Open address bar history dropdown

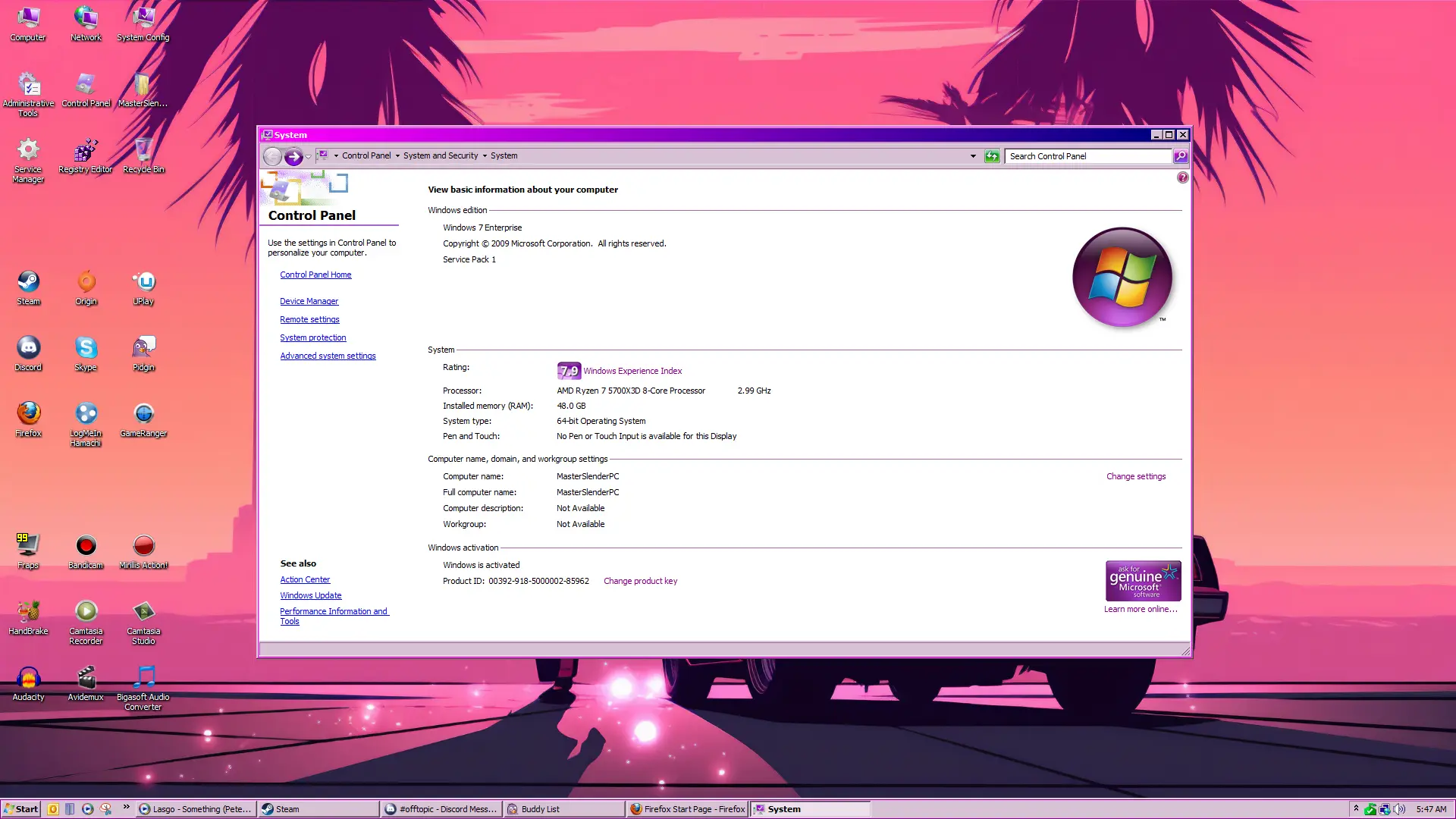coord(973,156)
